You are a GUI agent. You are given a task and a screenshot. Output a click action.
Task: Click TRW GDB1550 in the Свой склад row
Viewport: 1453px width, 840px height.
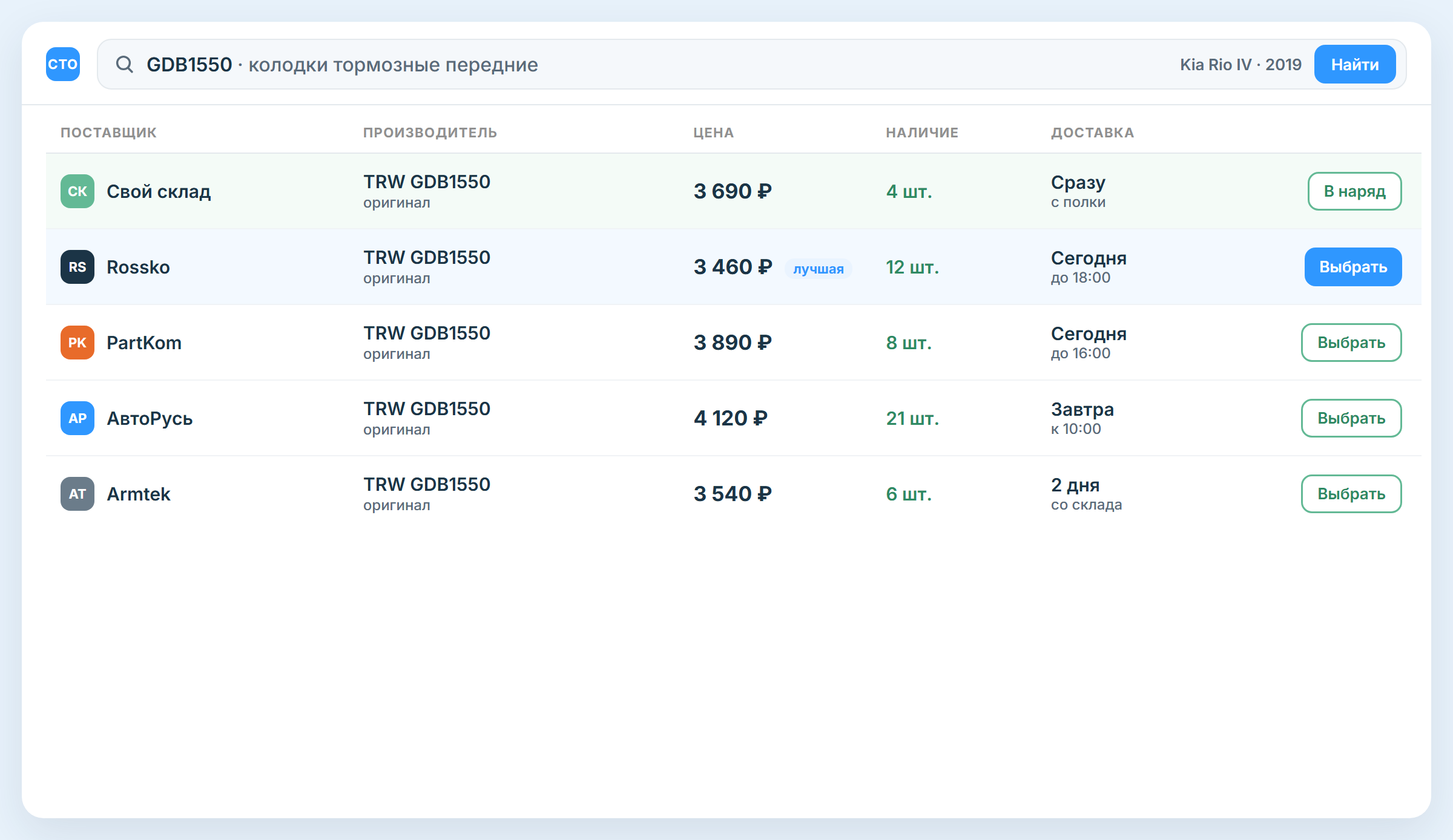[427, 182]
